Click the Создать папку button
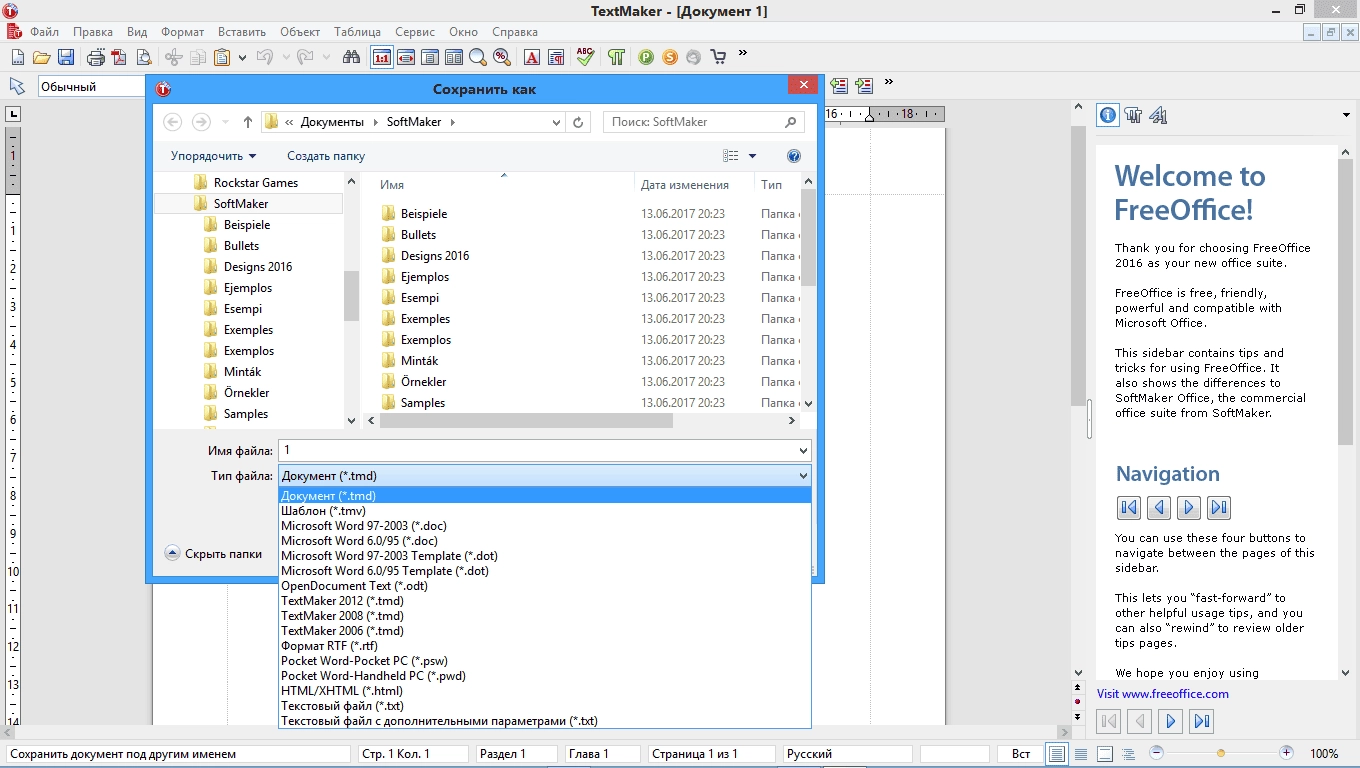 click(x=326, y=156)
